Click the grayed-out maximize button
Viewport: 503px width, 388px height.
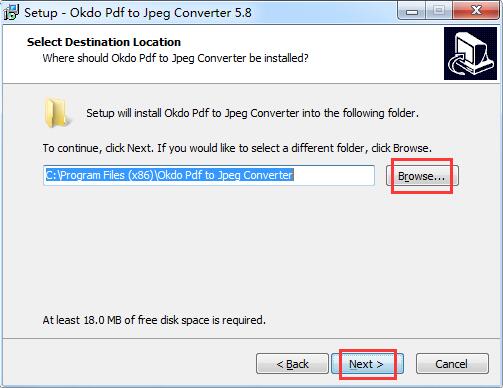[x=439, y=11]
